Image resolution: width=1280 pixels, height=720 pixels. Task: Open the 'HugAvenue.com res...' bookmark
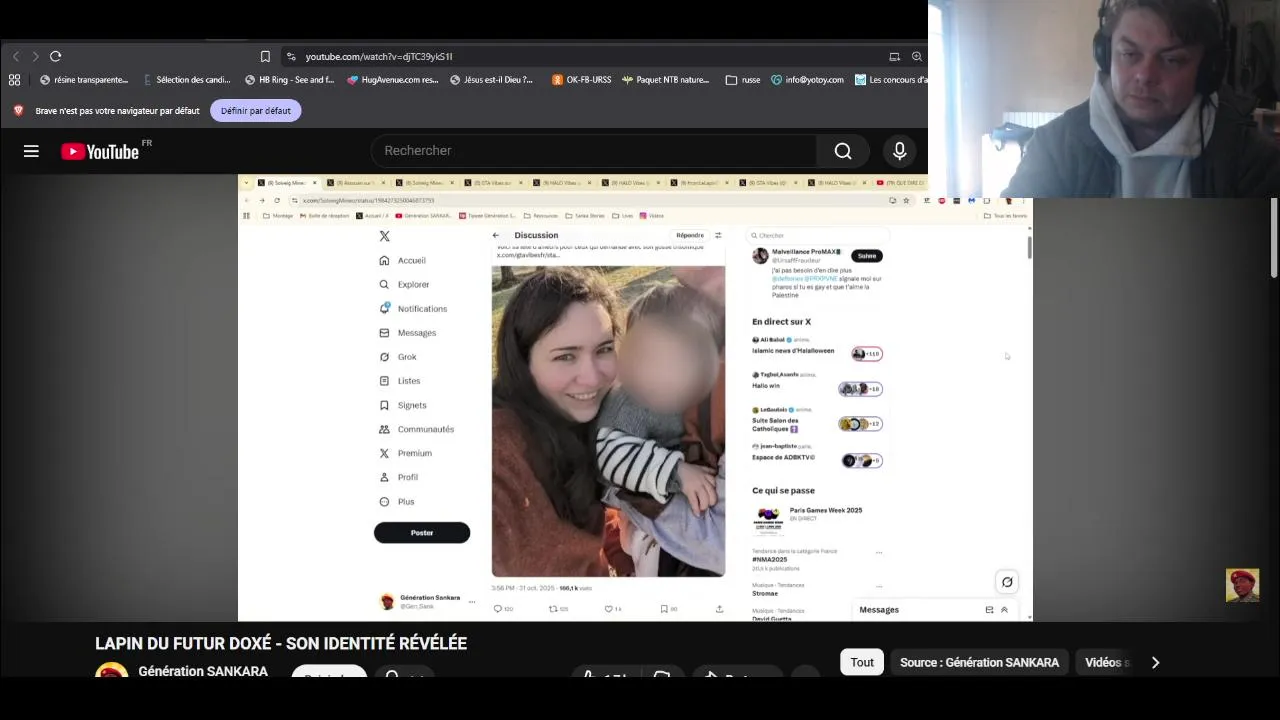pyautogui.click(x=392, y=80)
